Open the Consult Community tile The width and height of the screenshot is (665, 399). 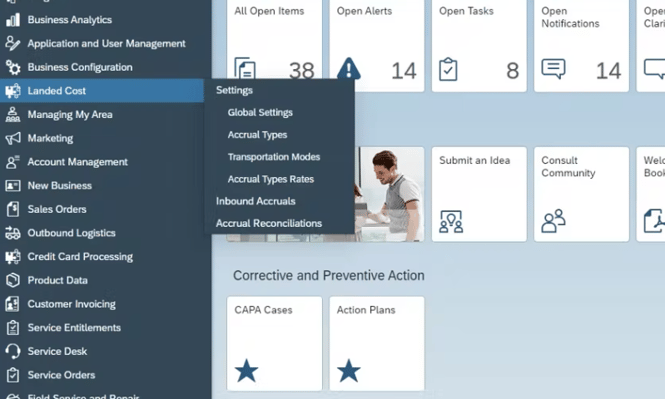(581, 194)
